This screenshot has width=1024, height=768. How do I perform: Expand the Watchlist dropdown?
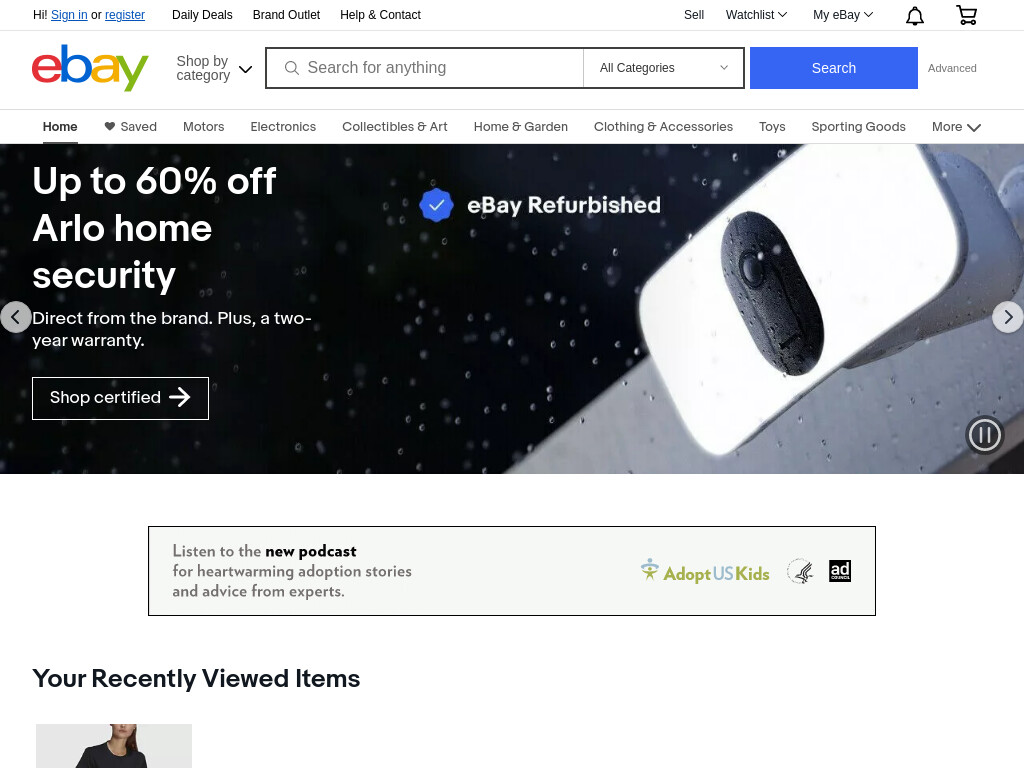pos(756,15)
